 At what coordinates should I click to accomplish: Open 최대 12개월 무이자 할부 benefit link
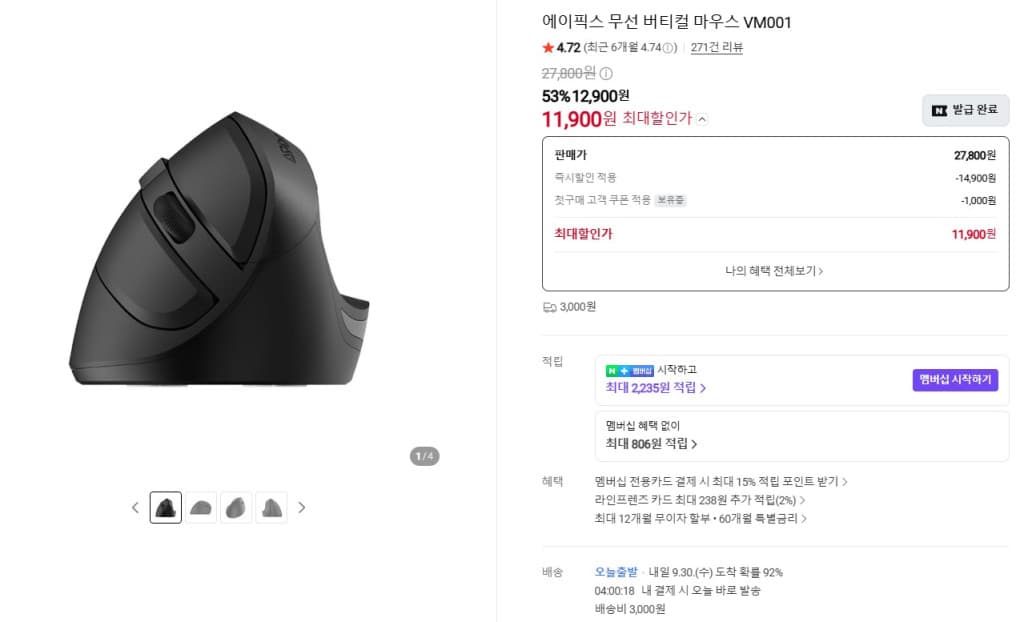point(701,518)
